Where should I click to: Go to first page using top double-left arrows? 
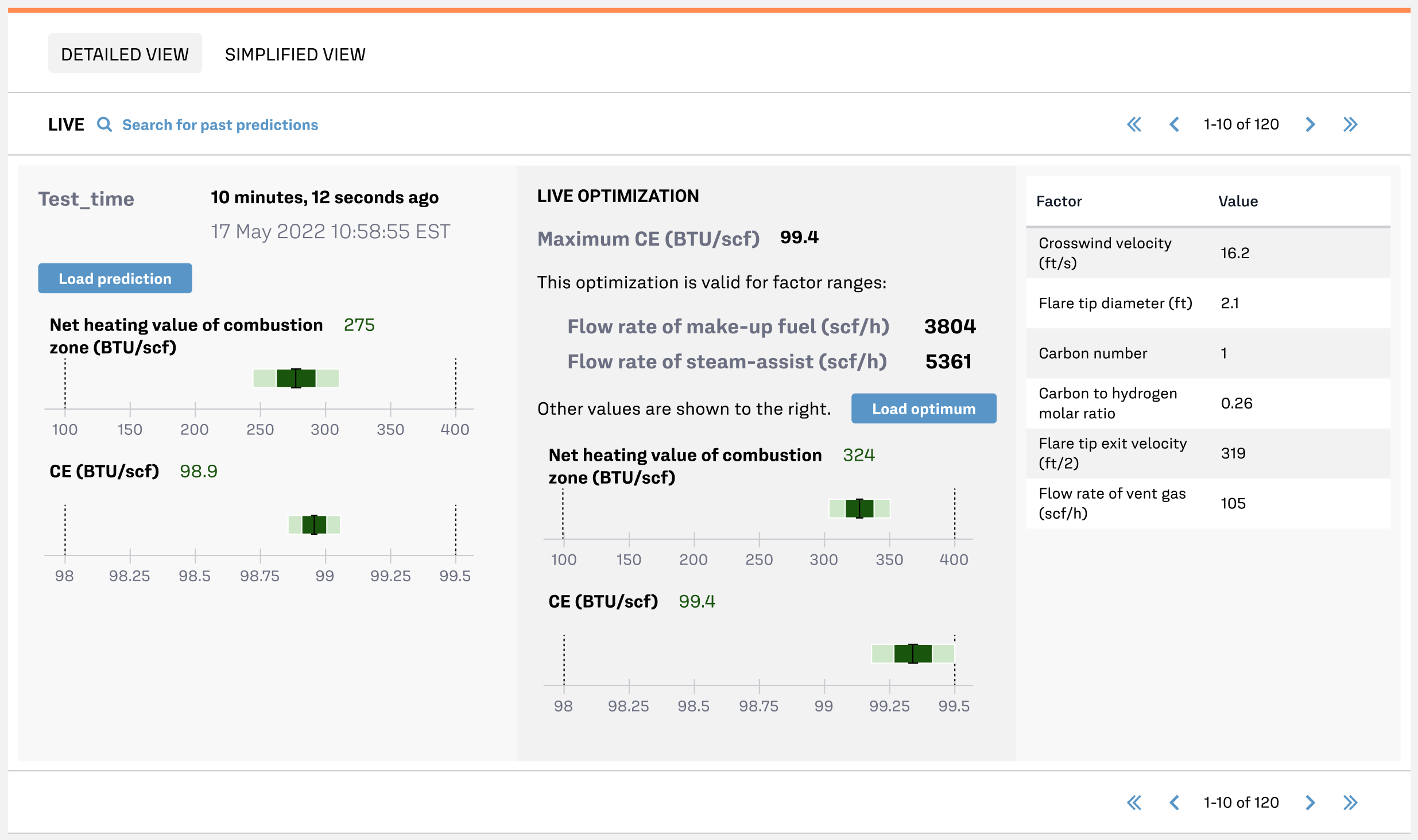(1134, 125)
